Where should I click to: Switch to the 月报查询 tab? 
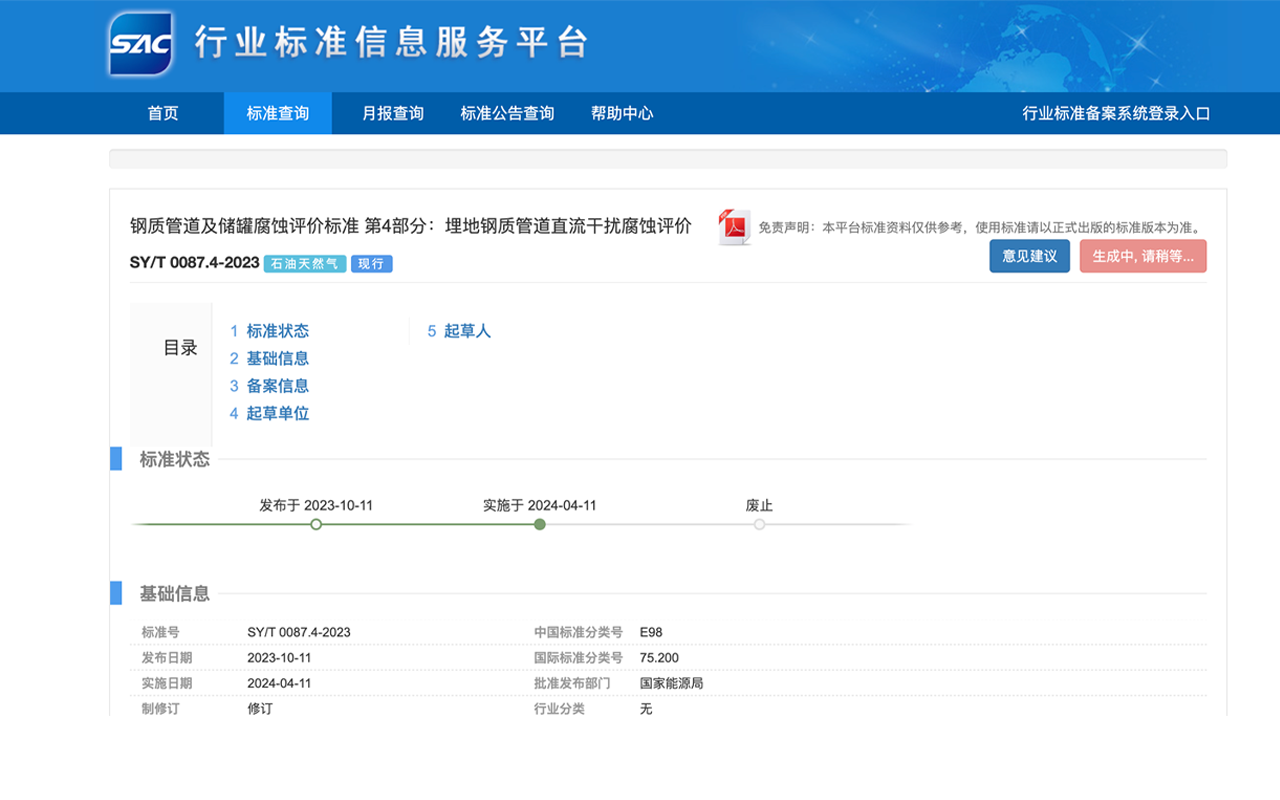391,113
